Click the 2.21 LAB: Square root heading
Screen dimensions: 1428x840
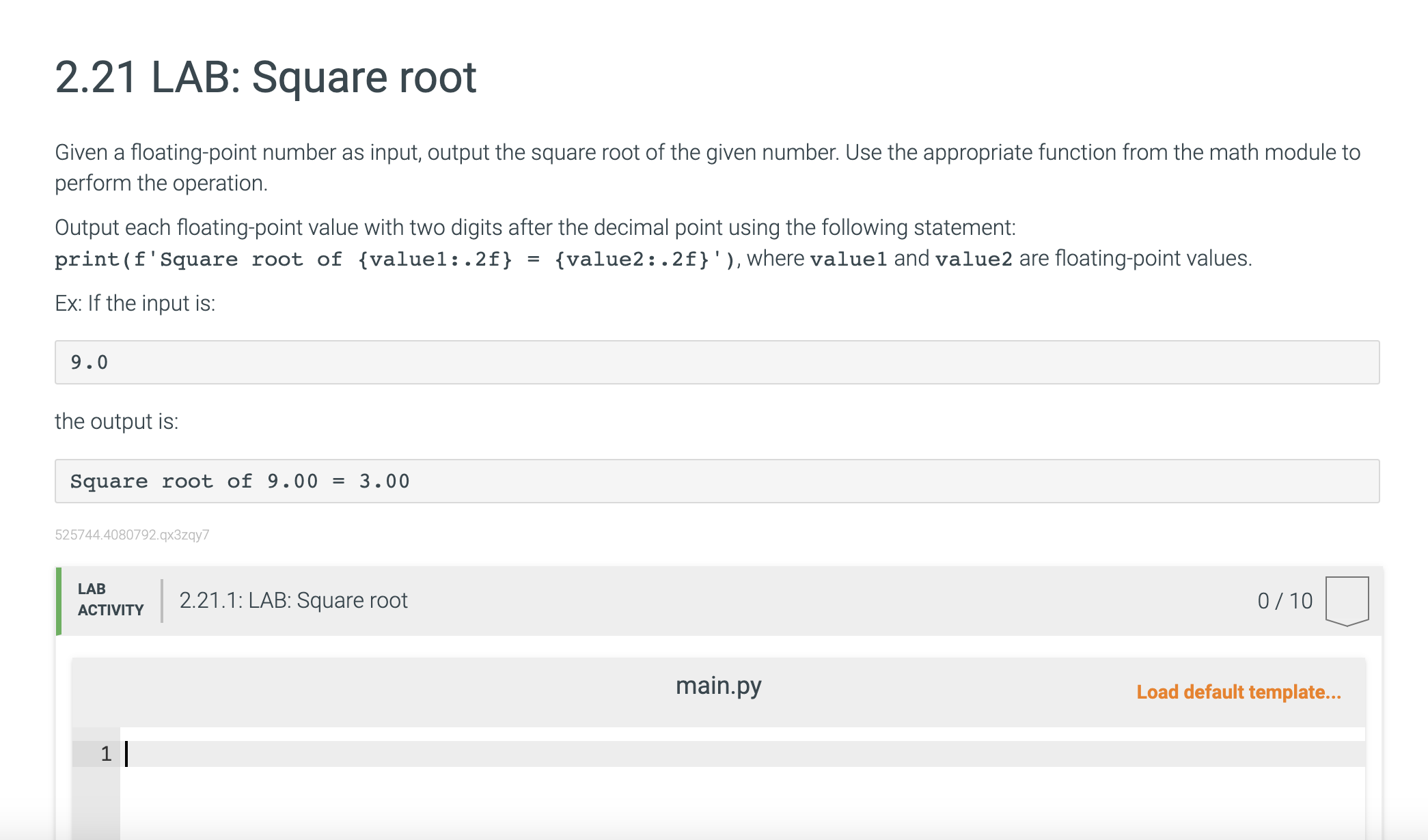pyautogui.click(x=265, y=77)
